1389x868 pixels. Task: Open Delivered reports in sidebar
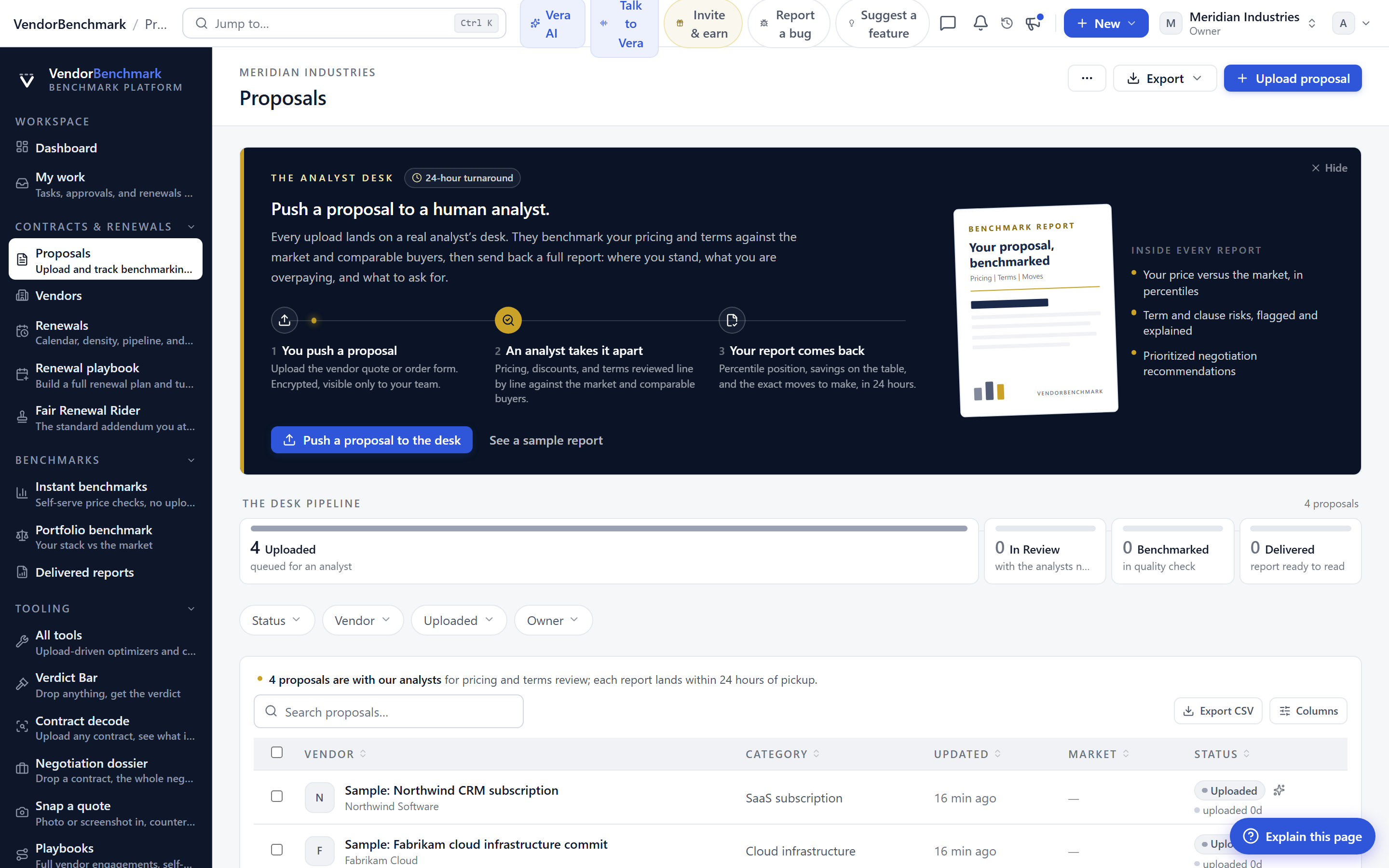click(x=106, y=572)
